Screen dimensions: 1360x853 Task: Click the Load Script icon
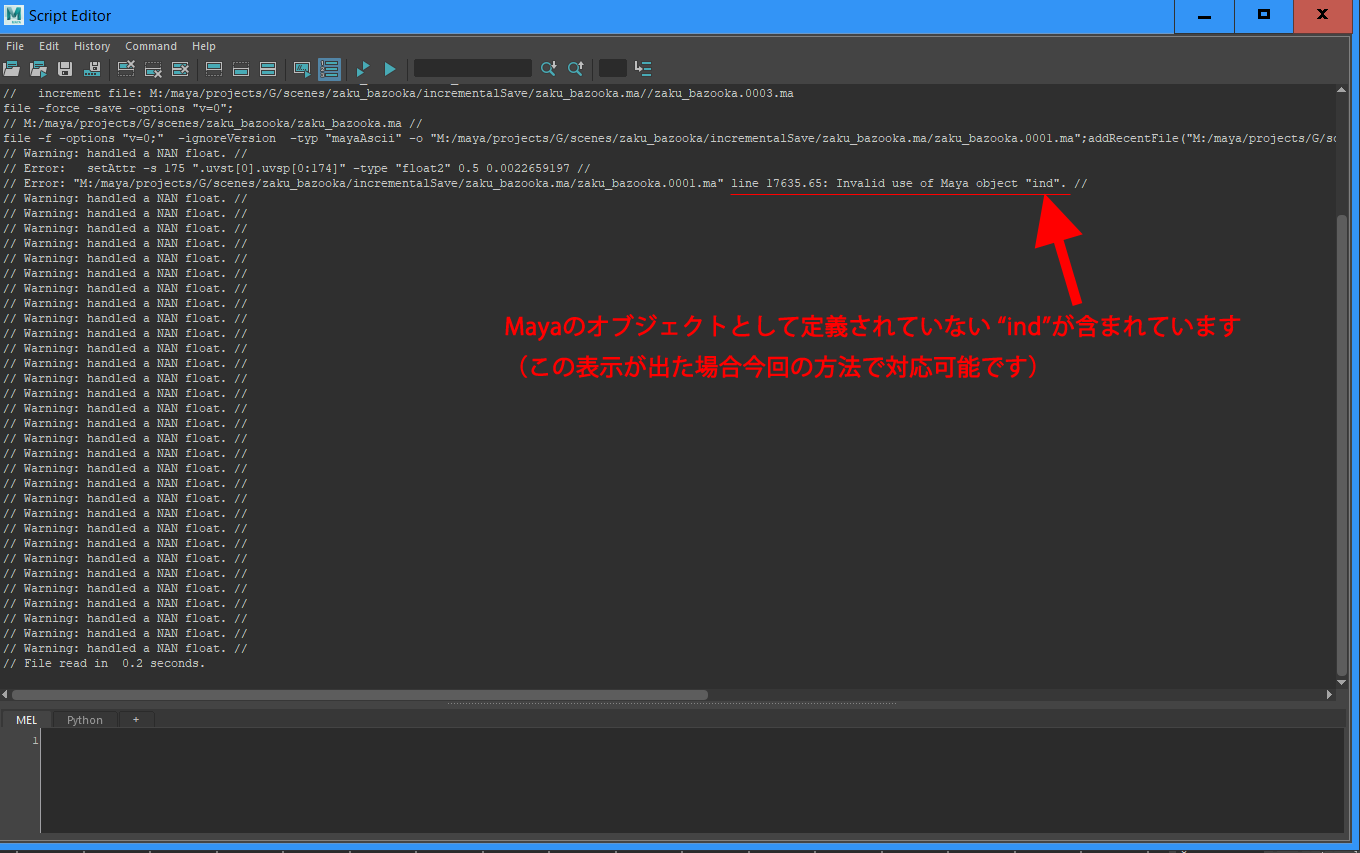(12, 69)
